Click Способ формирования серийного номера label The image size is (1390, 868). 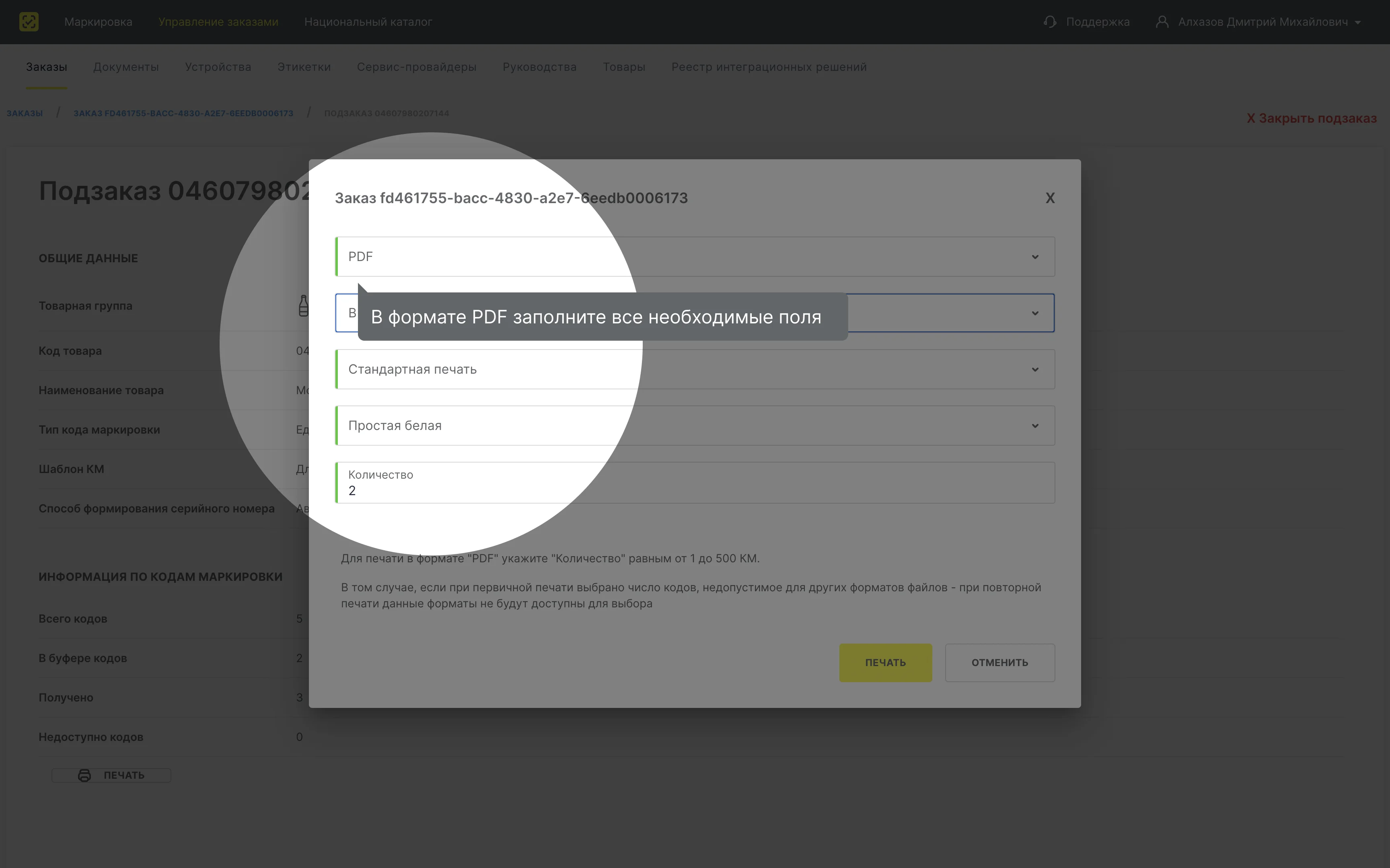(157, 509)
